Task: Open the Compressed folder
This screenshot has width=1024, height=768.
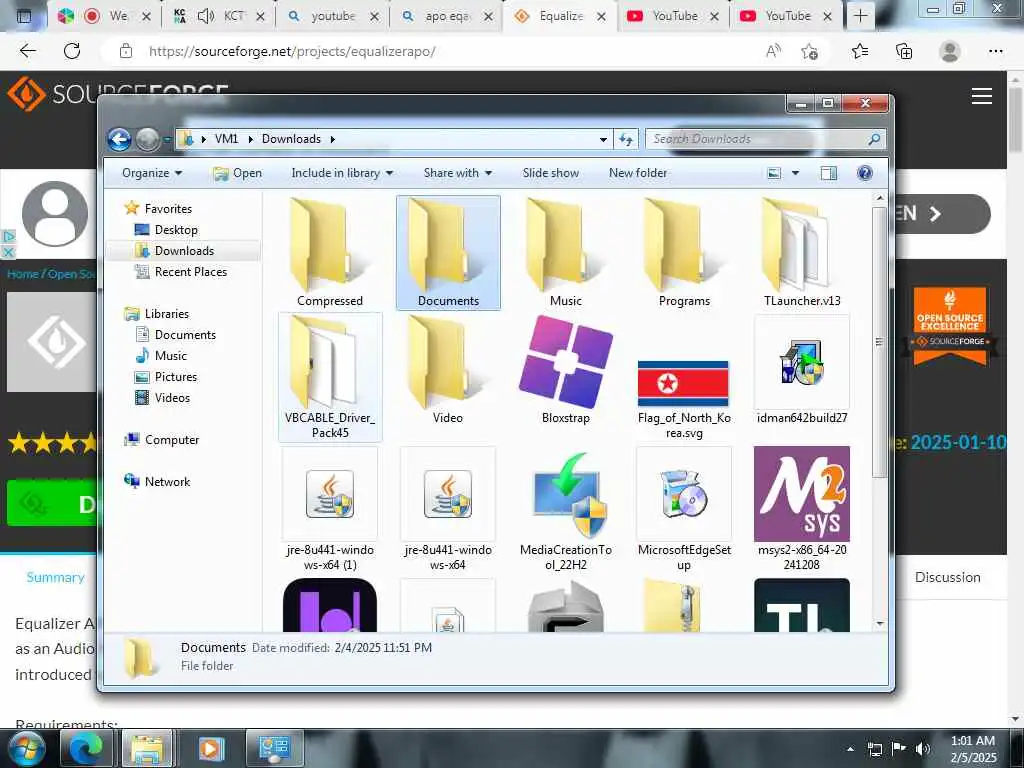Action: point(330,253)
